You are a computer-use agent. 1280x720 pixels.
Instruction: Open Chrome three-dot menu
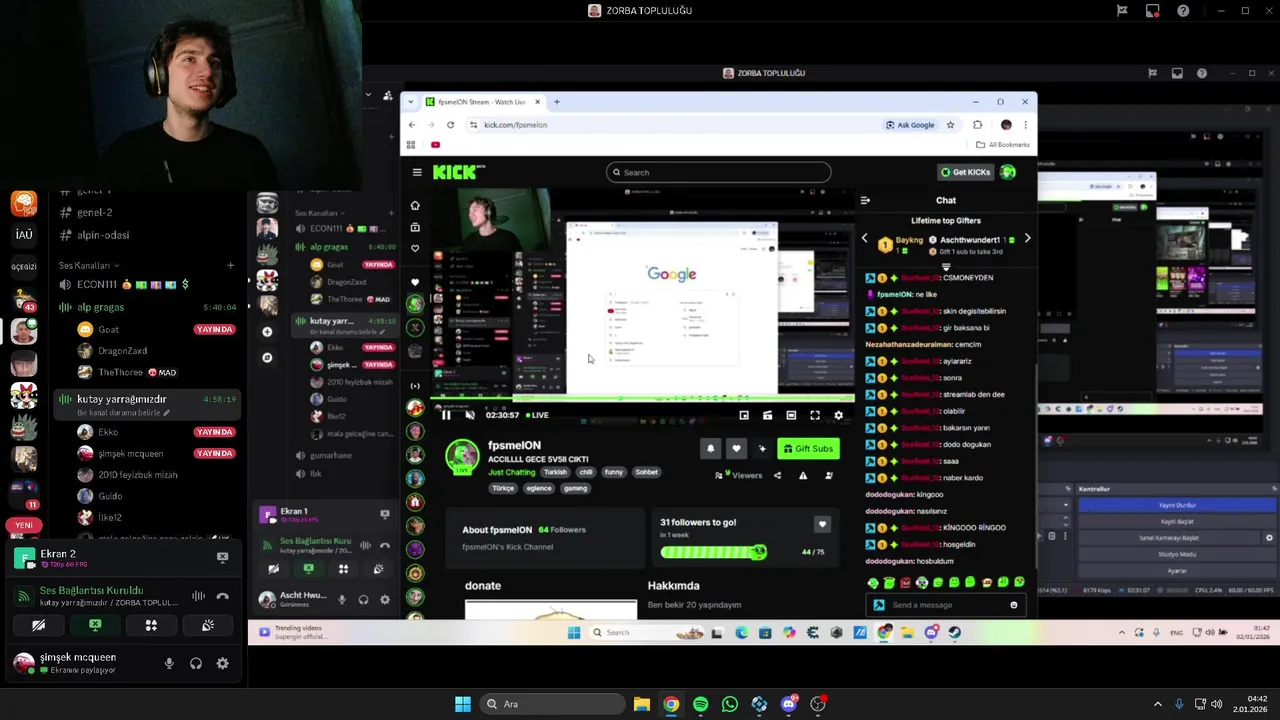tap(1025, 125)
